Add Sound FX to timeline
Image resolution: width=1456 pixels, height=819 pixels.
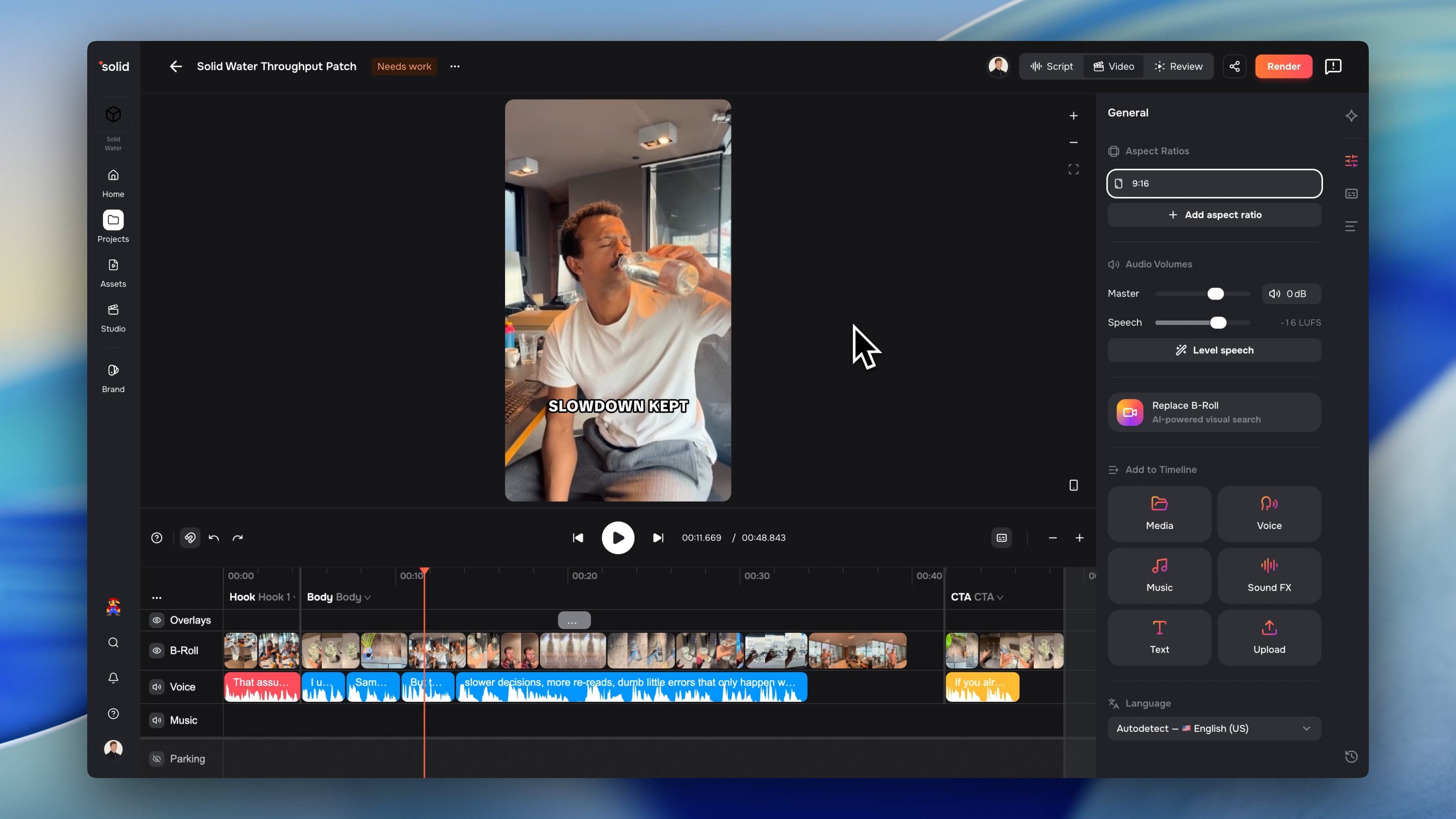(1269, 576)
